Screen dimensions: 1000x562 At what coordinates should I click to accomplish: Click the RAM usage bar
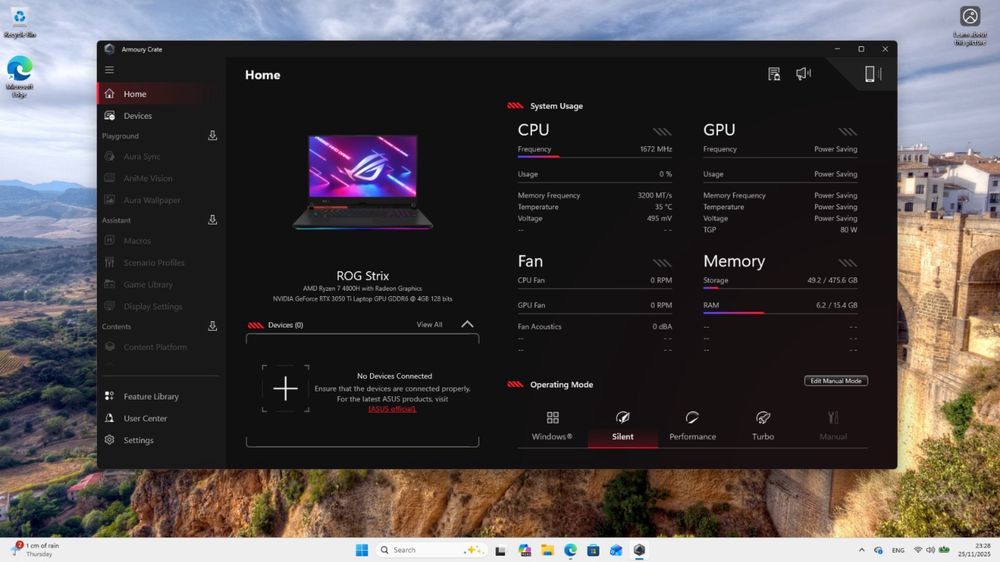[781, 313]
